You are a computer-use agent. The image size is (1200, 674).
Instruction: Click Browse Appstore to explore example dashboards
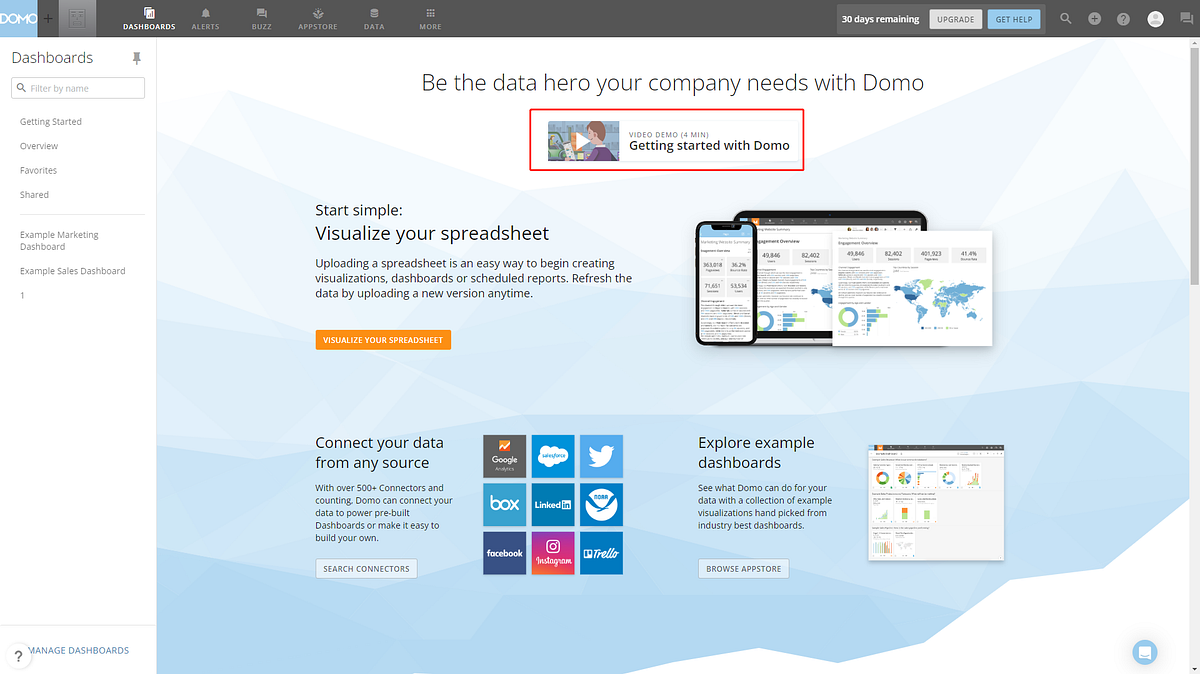pos(743,568)
